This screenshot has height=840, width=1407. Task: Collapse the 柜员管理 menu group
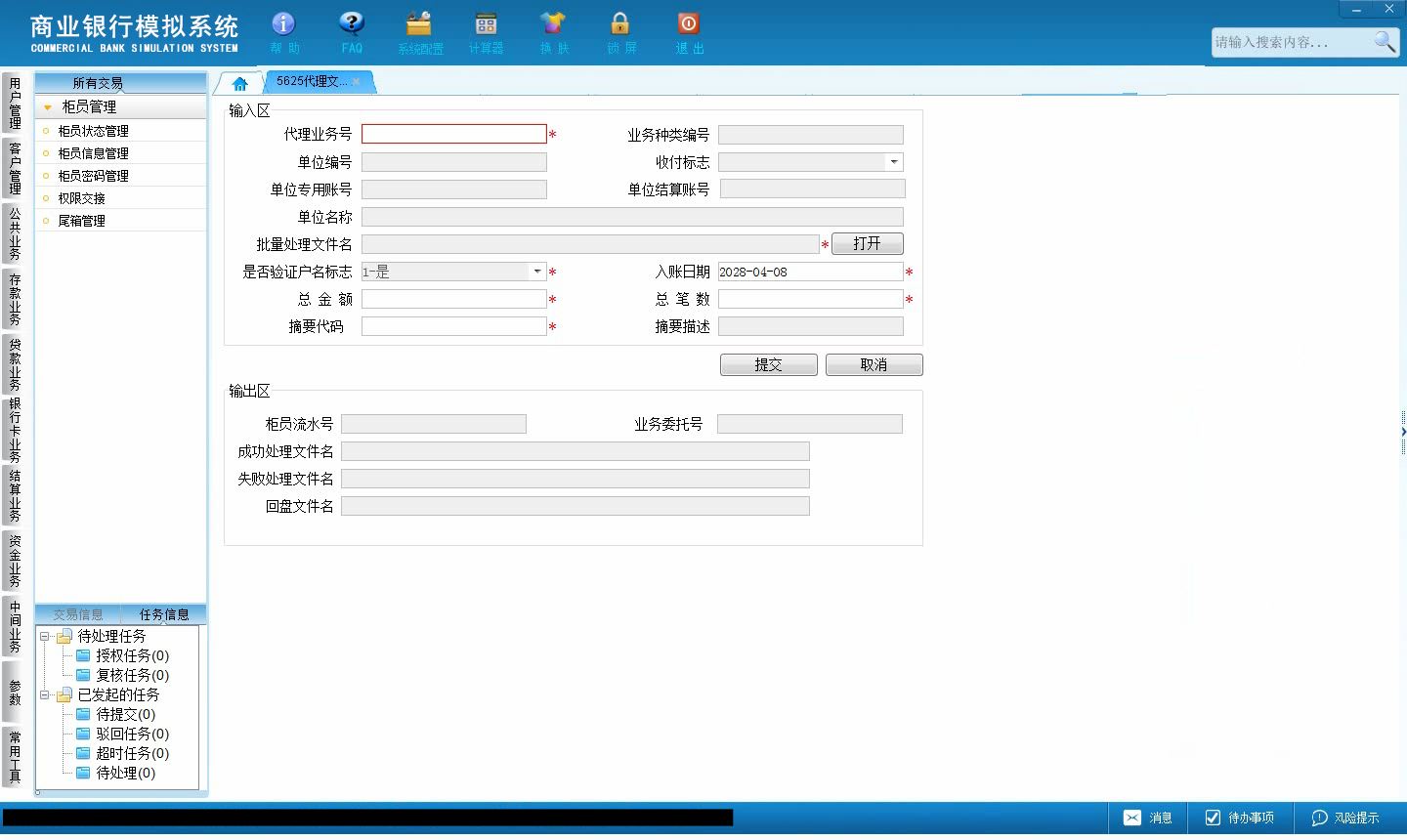point(48,107)
